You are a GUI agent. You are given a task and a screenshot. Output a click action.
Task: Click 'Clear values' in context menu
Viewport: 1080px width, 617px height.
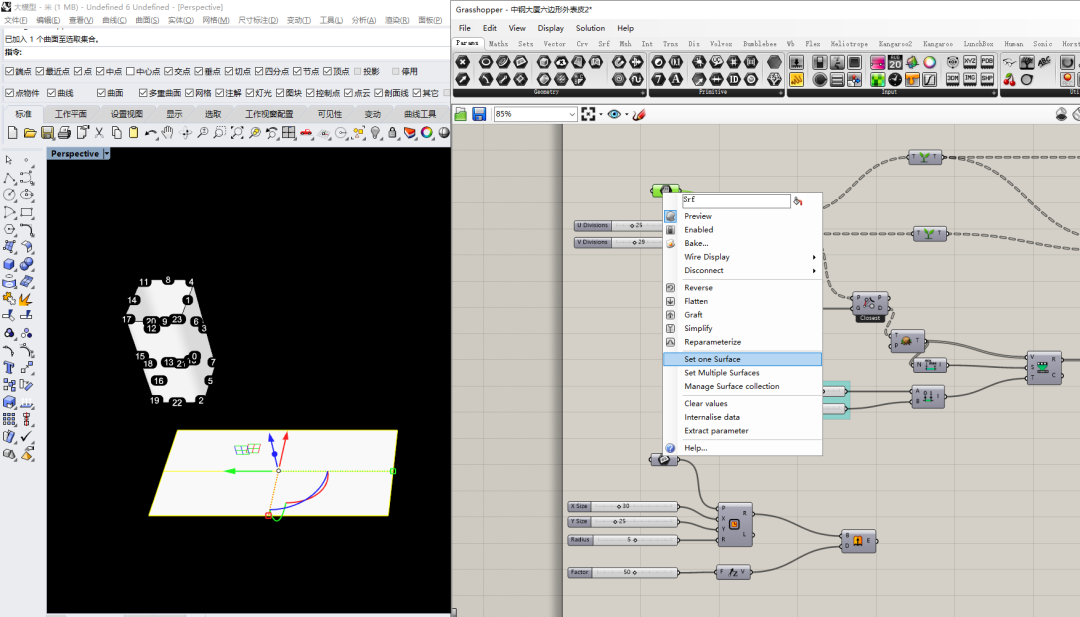pos(742,404)
